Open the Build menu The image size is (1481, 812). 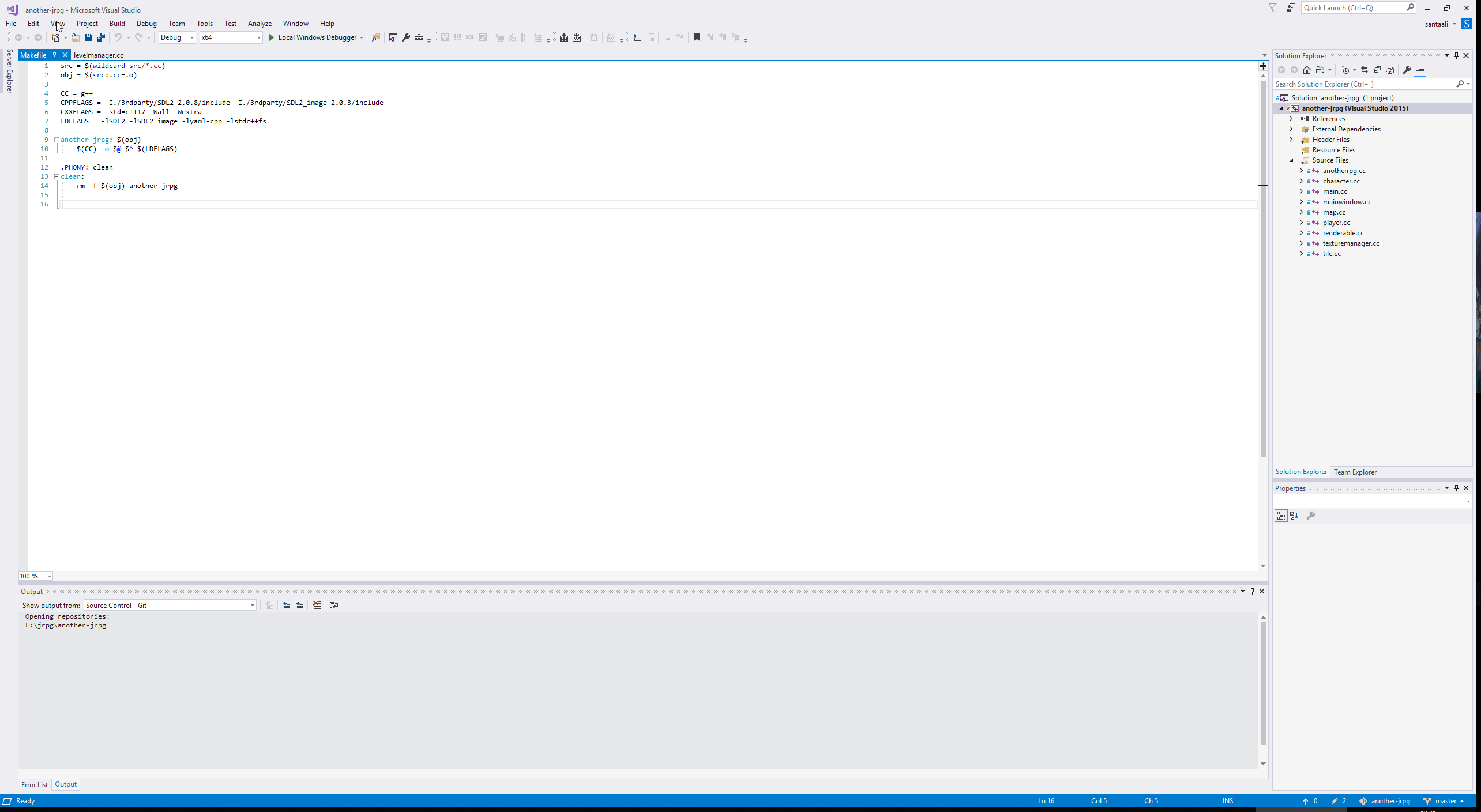click(117, 24)
